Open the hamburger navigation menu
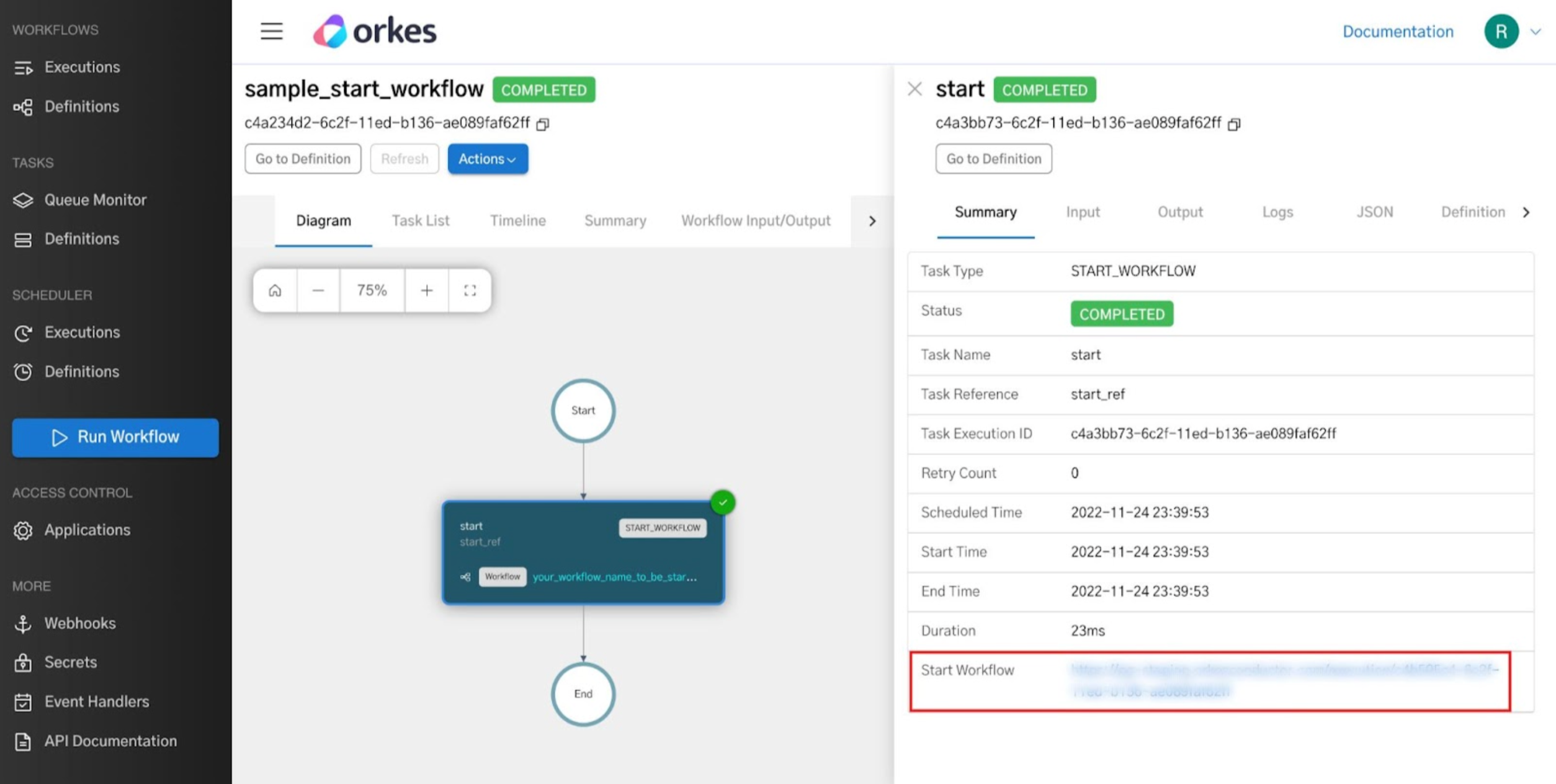Screen dimensions: 1556x784 click(271, 31)
